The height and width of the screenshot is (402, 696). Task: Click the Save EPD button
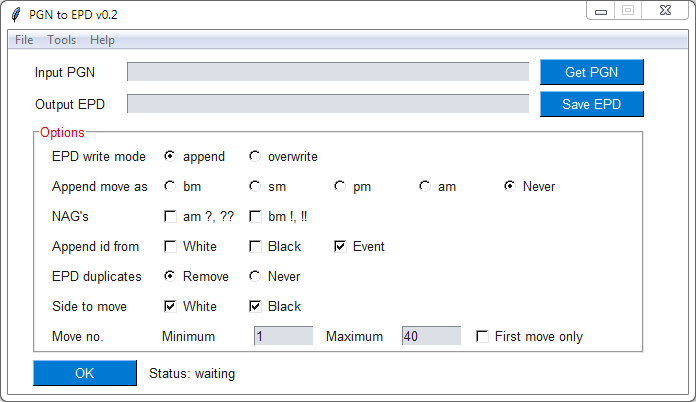591,104
